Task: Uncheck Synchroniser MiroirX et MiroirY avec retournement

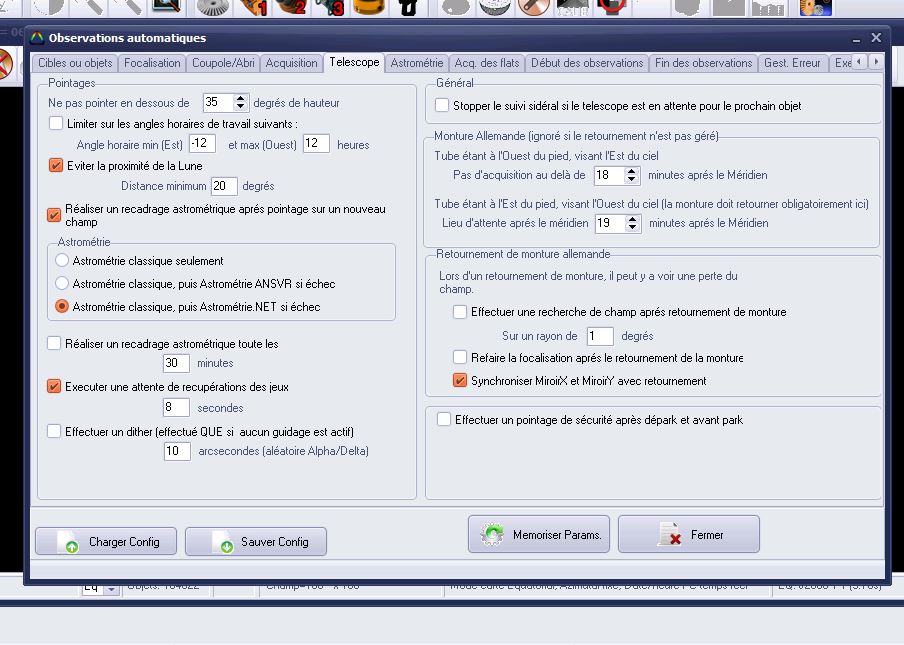Action: tap(460, 380)
